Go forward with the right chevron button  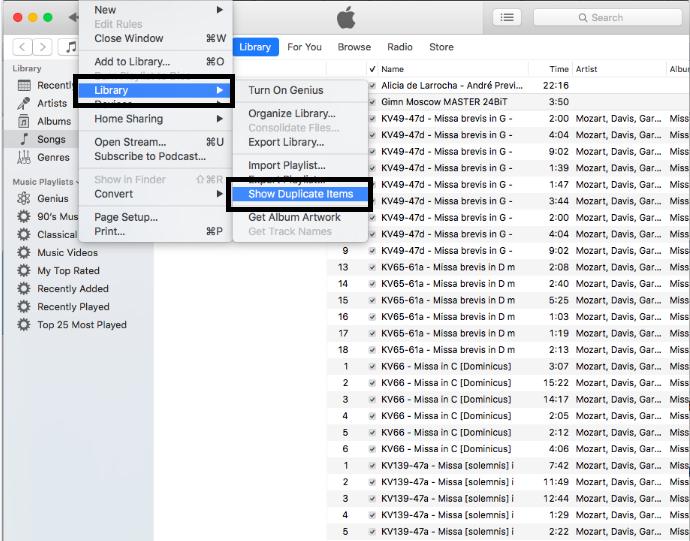pyautogui.click(x=42, y=47)
